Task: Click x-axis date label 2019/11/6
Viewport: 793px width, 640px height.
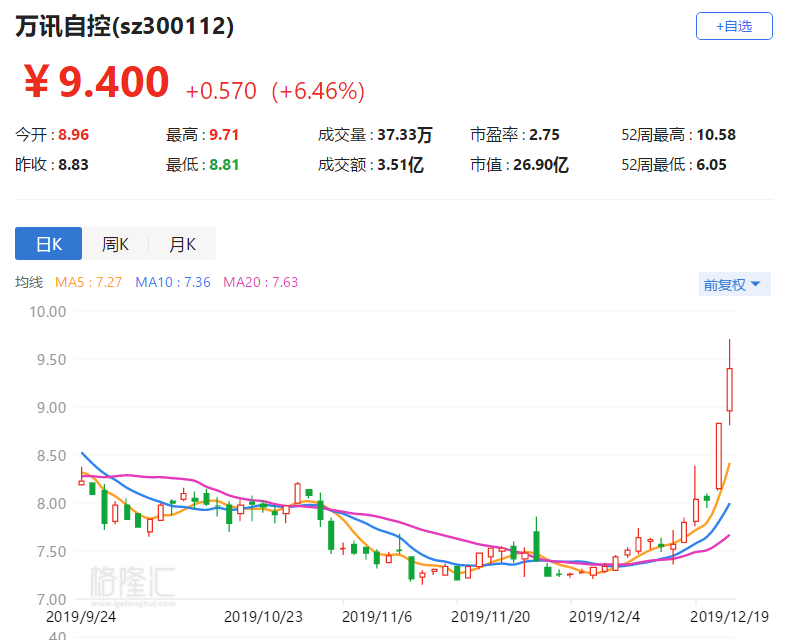Action: coord(377,617)
